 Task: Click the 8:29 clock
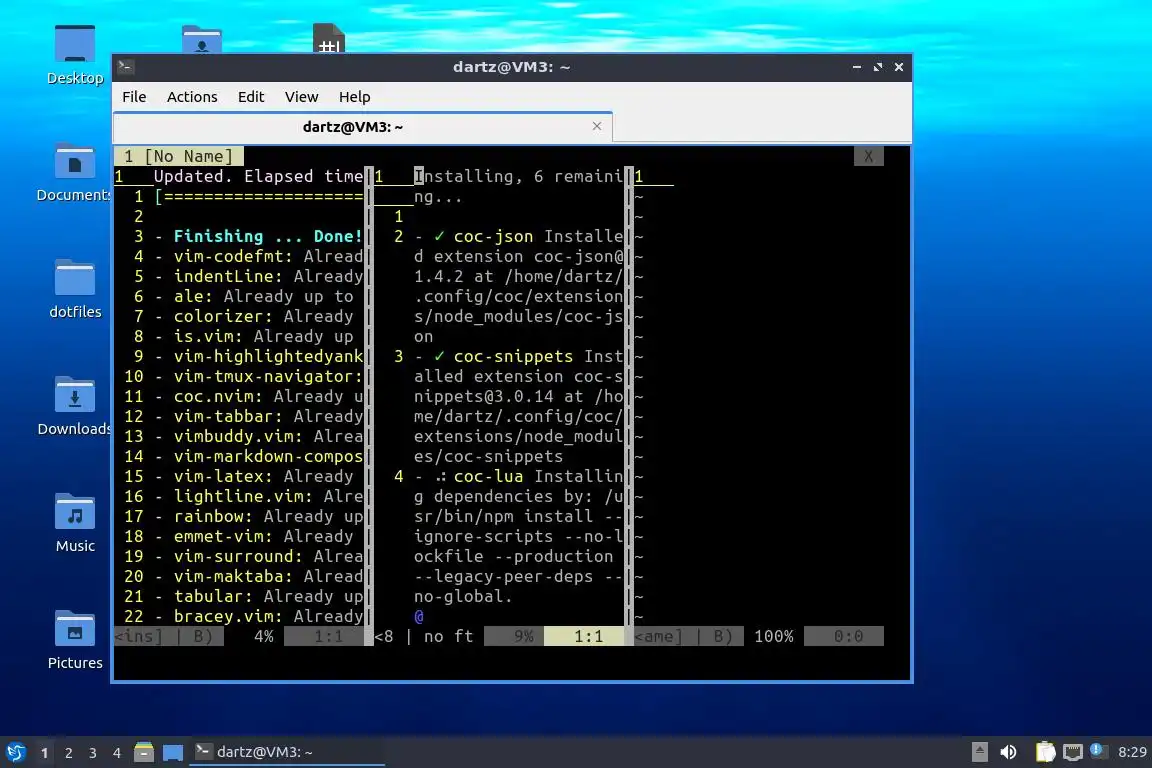[1131, 752]
